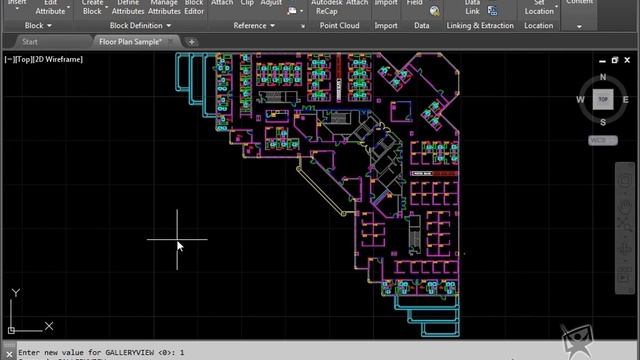640x360 pixels.
Task: Click Attach in the Reference panel
Action: coord(222,3)
